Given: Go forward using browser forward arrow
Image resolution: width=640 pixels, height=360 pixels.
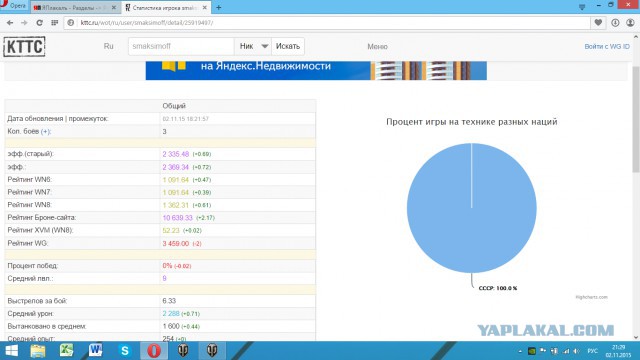Looking at the screenshot, I should click(x=24, y=23).
